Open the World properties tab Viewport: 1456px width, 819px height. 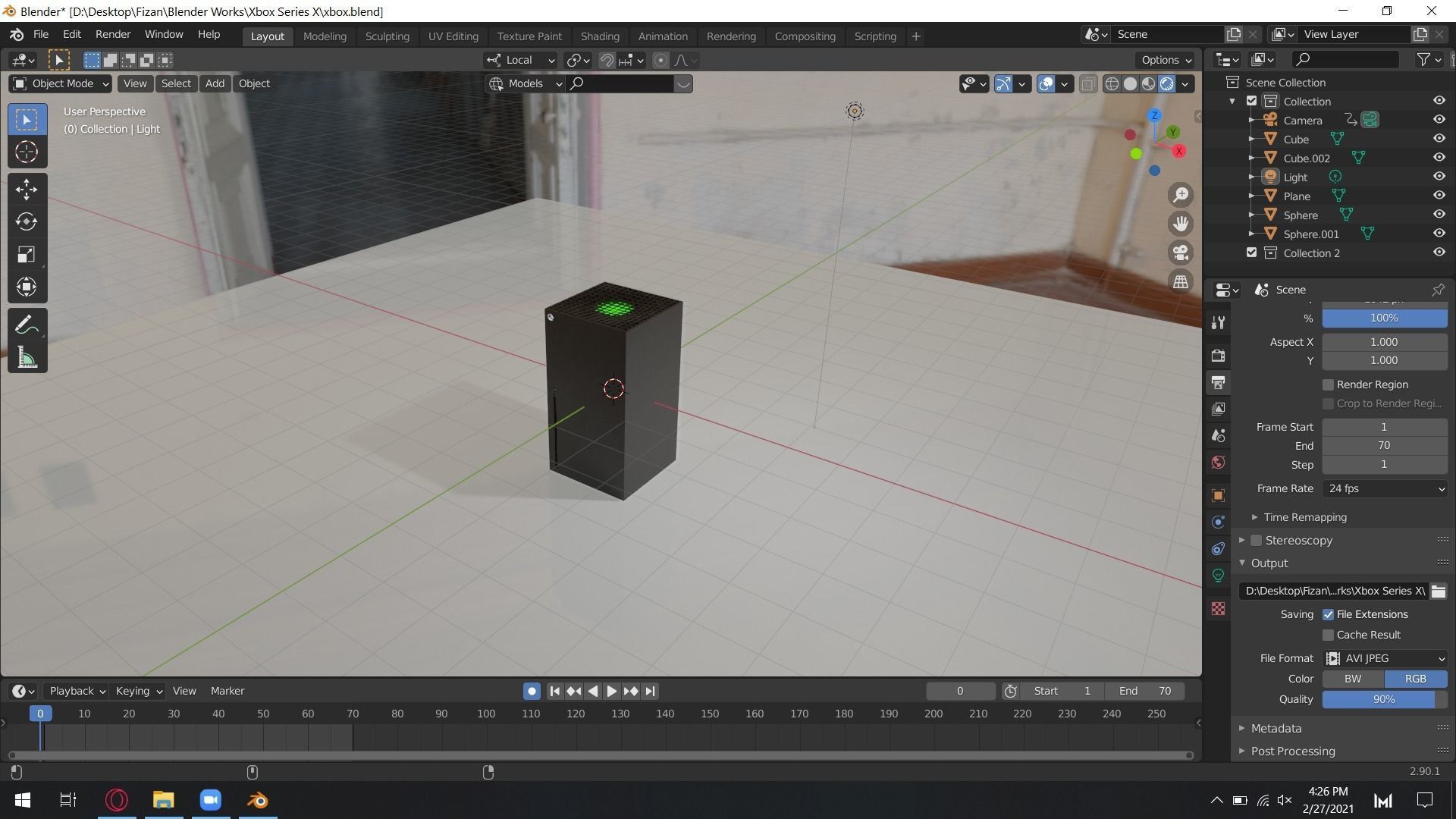point(1218,462)
